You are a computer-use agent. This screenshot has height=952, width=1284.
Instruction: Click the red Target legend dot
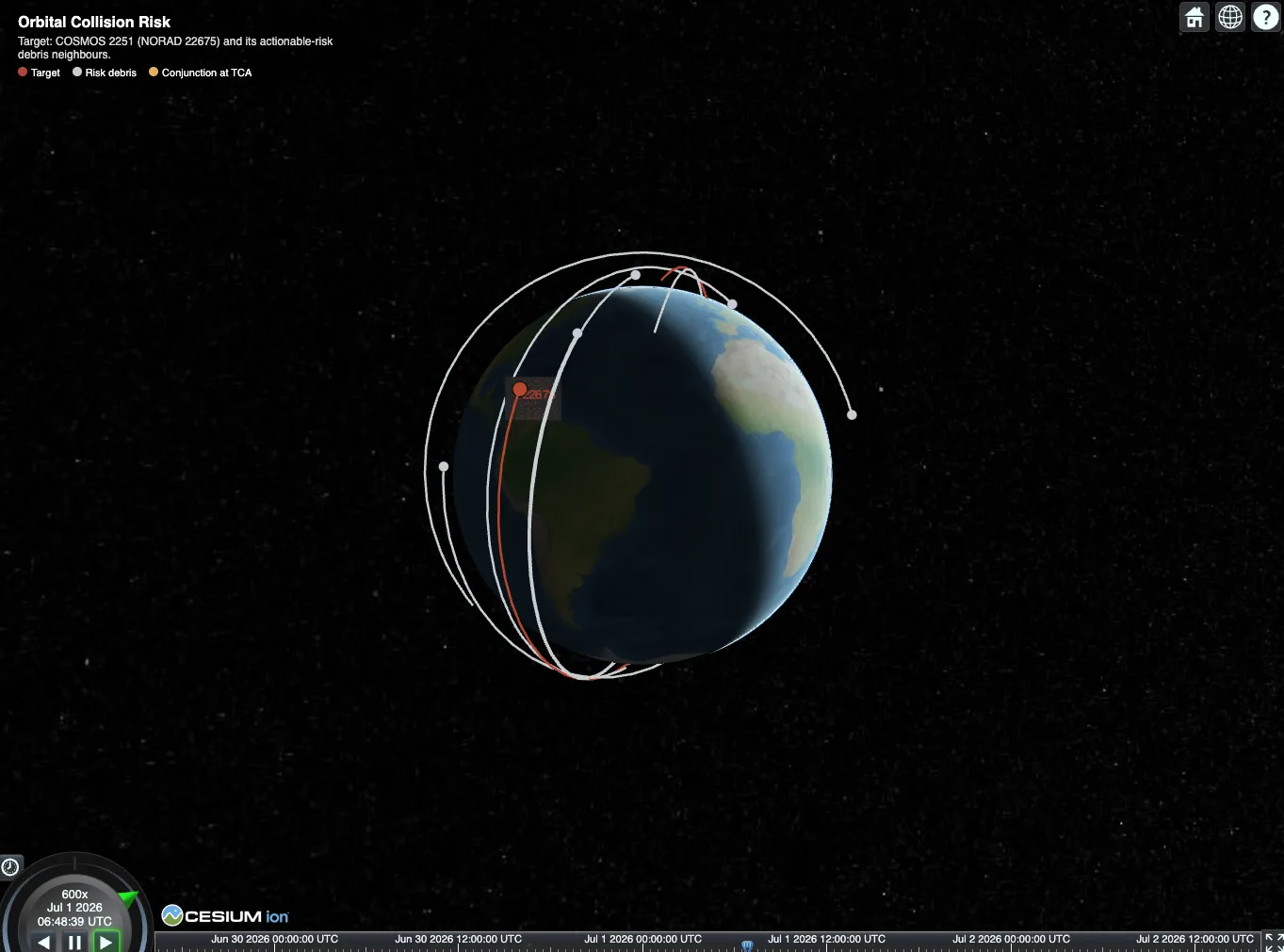point(23,72)
